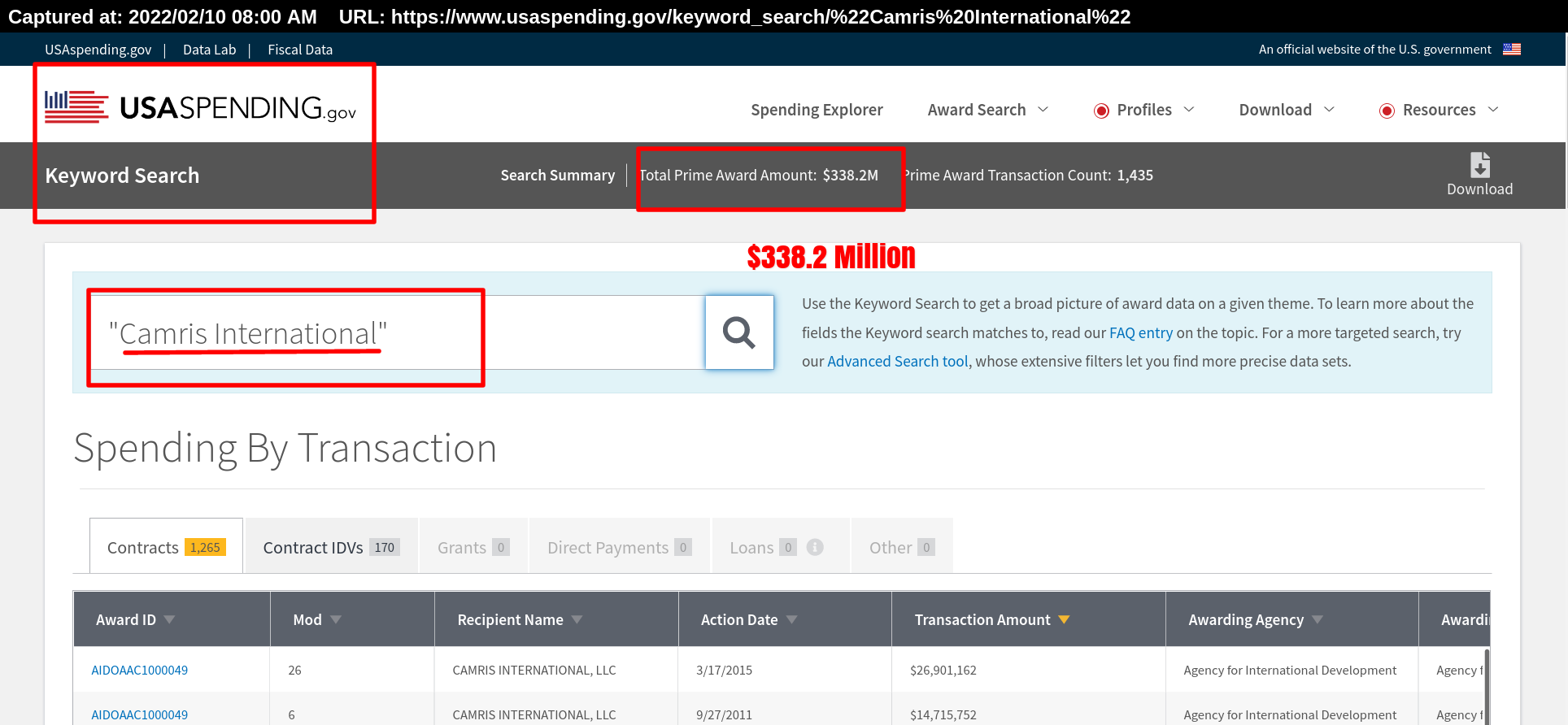This screenshot has height=725, width=1568.
Task: Click the U.S. flag icon
Action: coord(1512,49)
